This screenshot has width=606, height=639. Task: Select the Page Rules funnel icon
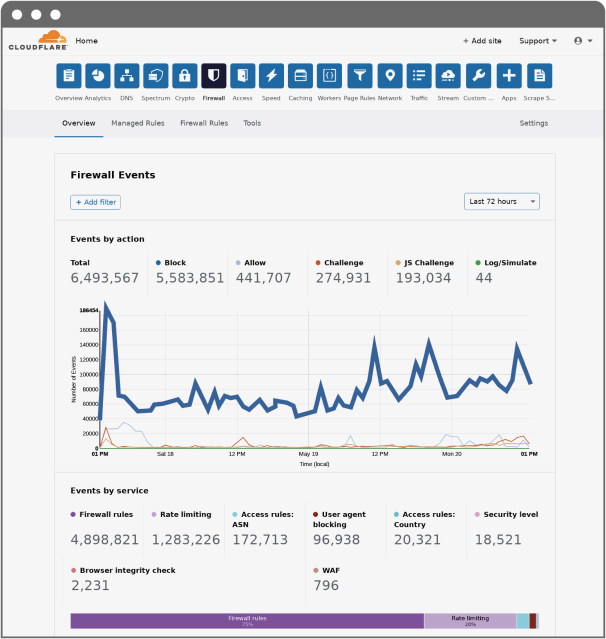click(359, 76)
